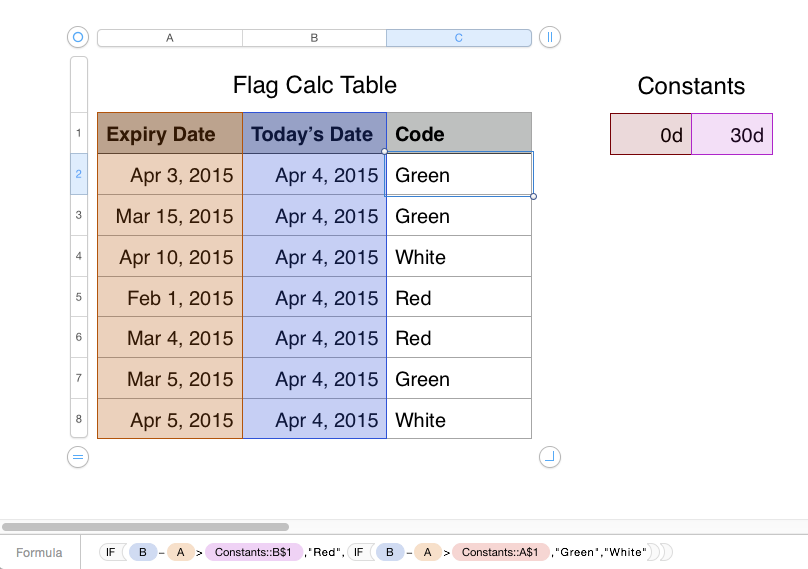Click the Constants::B$1 formula token
The width and height of the screenshot is (808, 569).
tap(253, 552)
